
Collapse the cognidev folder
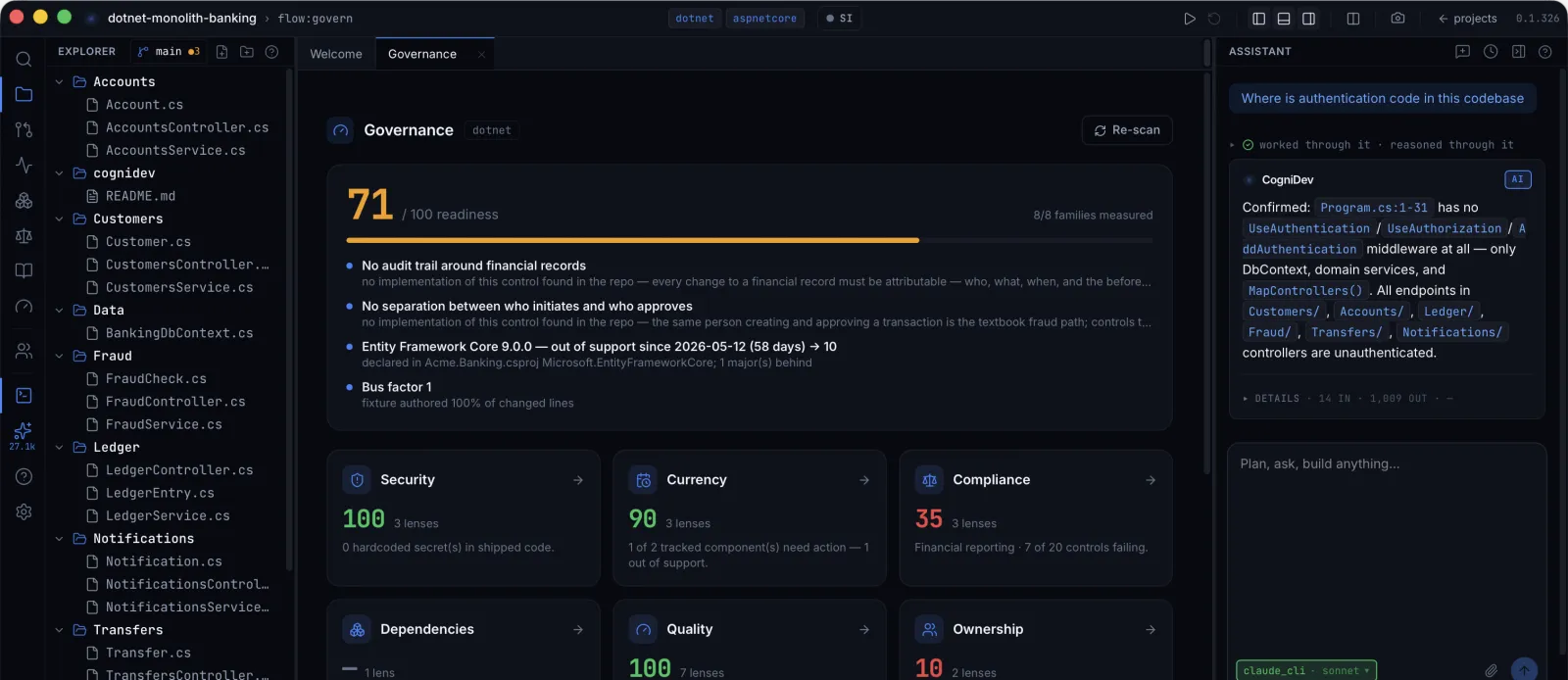[59, 173]
